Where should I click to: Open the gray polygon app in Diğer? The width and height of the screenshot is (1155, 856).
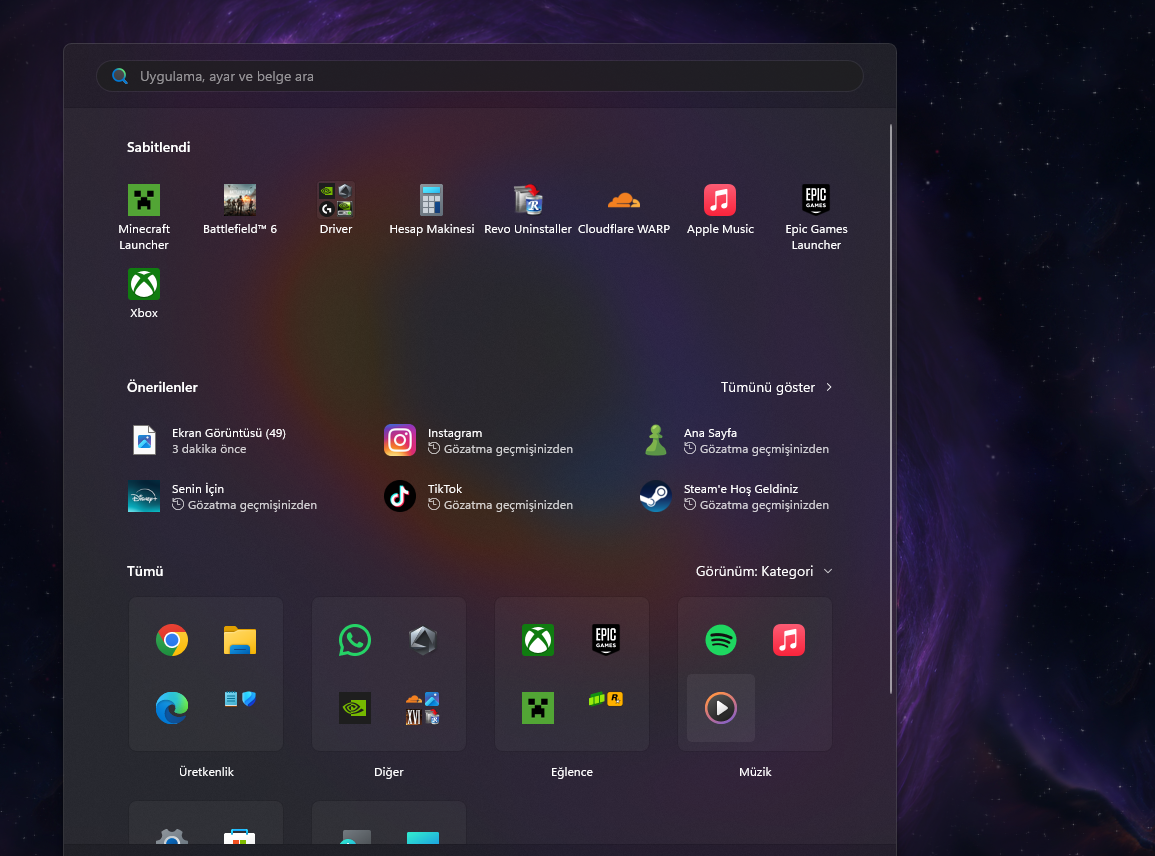(423, 640)
